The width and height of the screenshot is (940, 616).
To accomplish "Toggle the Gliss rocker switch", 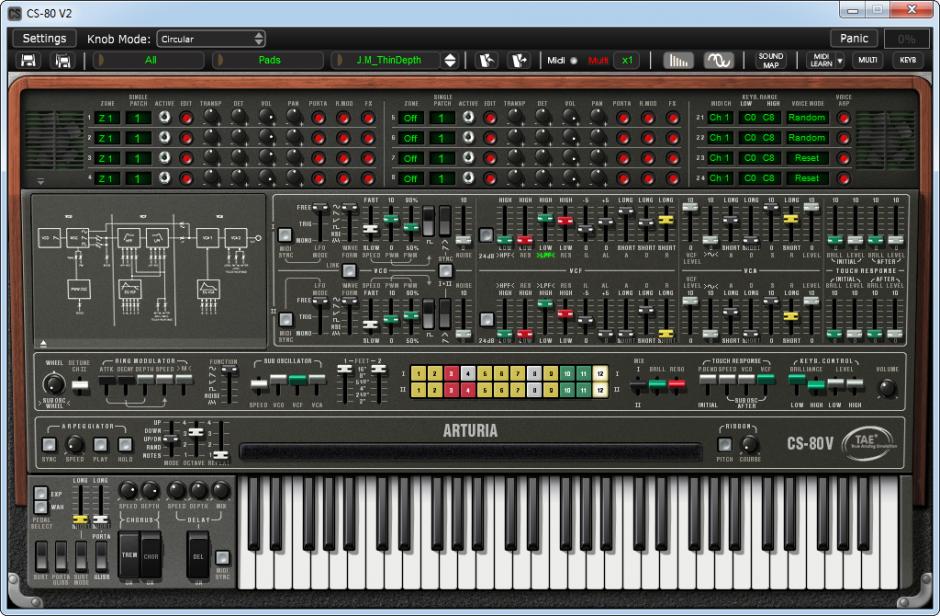I will point(101,557).
